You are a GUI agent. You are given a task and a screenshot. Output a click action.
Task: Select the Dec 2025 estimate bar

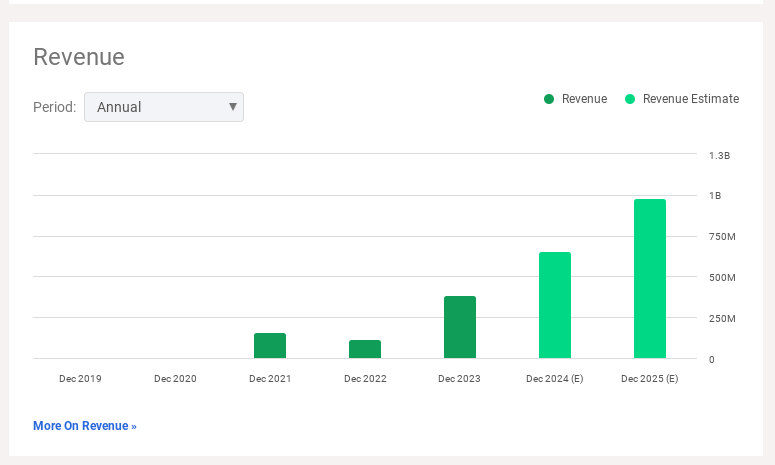[x=650, y=278]
